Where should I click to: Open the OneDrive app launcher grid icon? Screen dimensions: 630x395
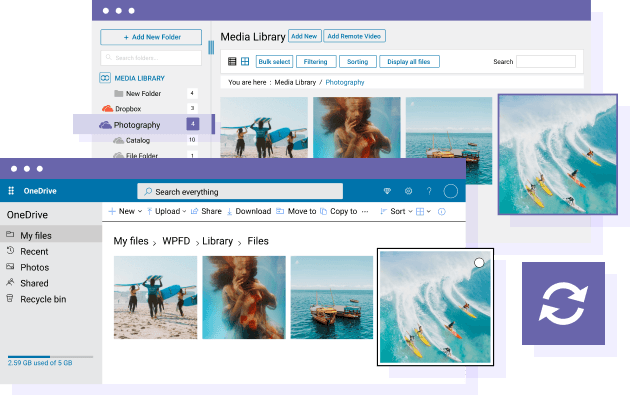pos(11,191)
